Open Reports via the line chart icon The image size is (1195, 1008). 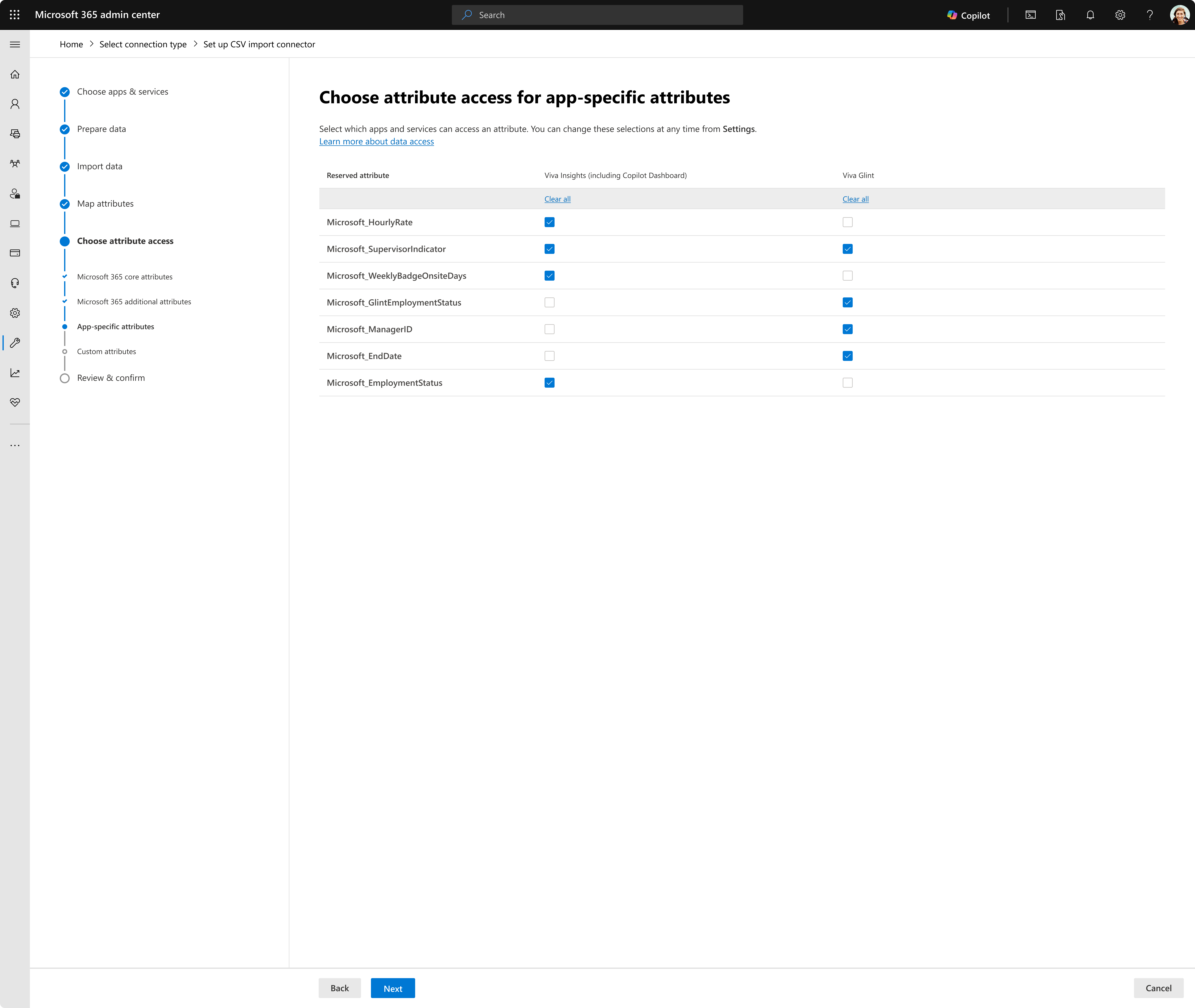pyautogui.click(x=15, y=373)
